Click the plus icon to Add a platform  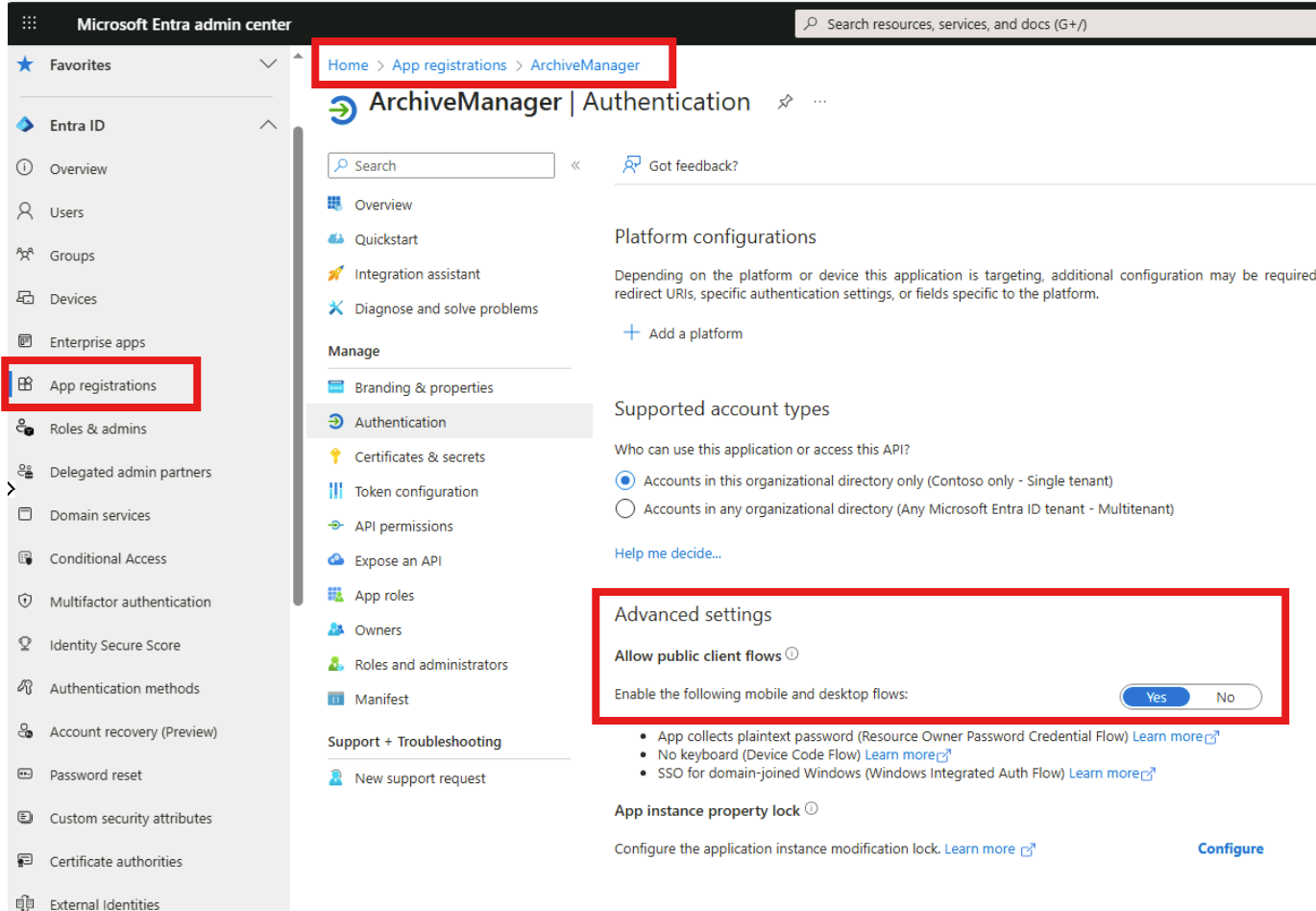point(631,332)
